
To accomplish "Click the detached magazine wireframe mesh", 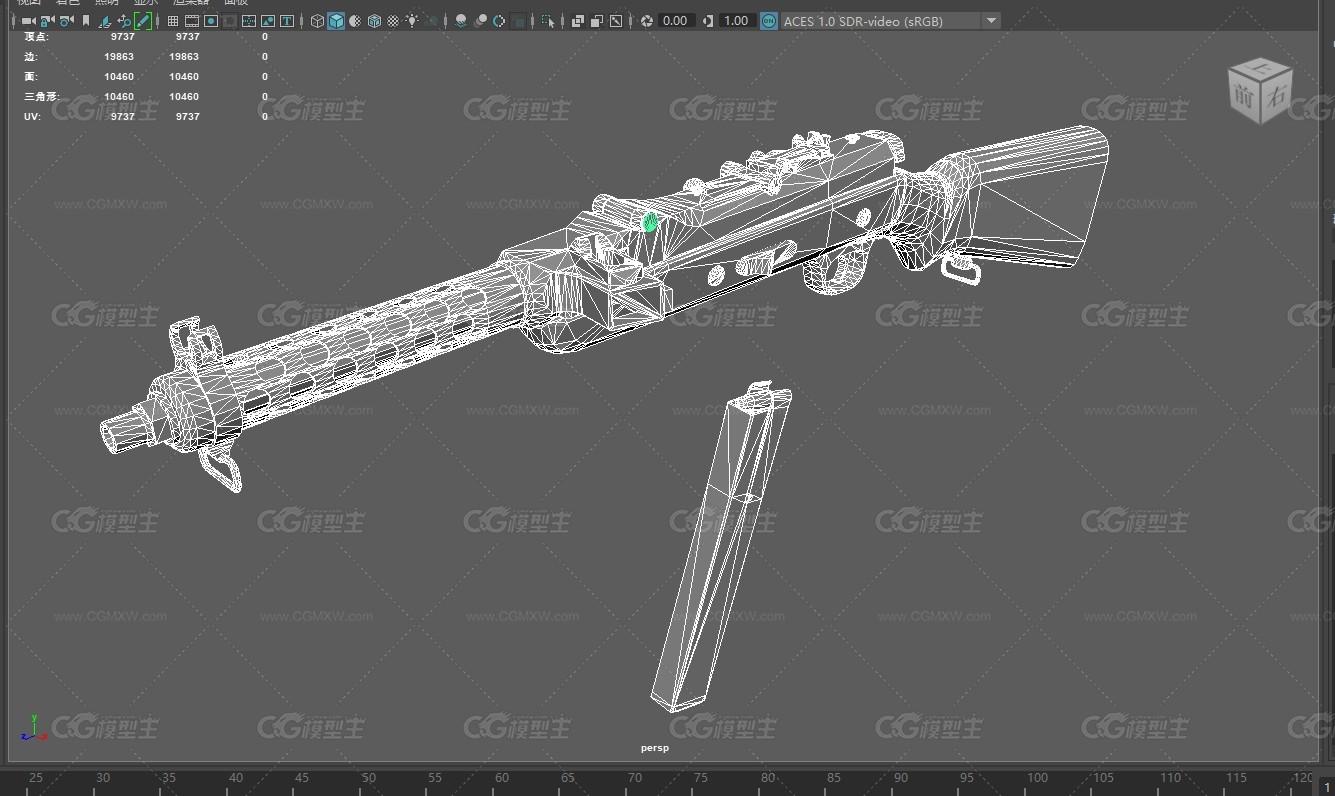I will click(720, 545).
